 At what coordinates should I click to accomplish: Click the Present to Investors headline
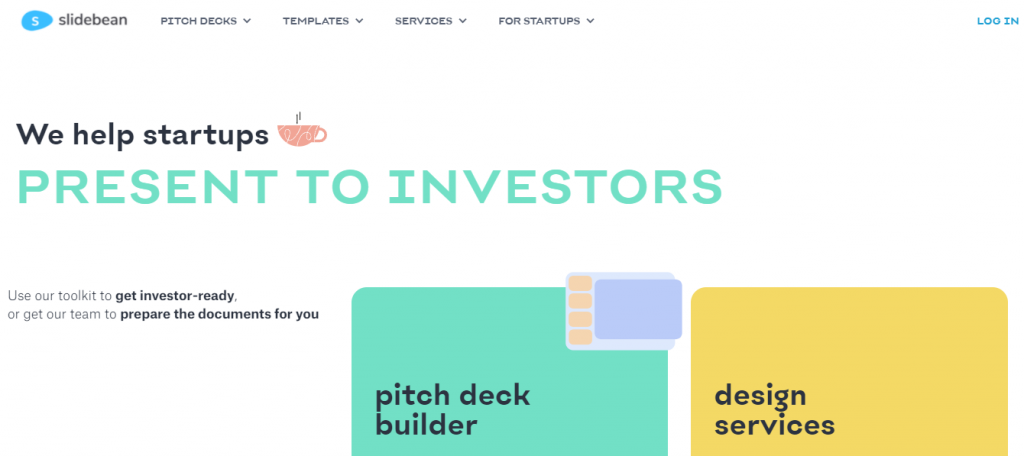(x=370, y=187)
